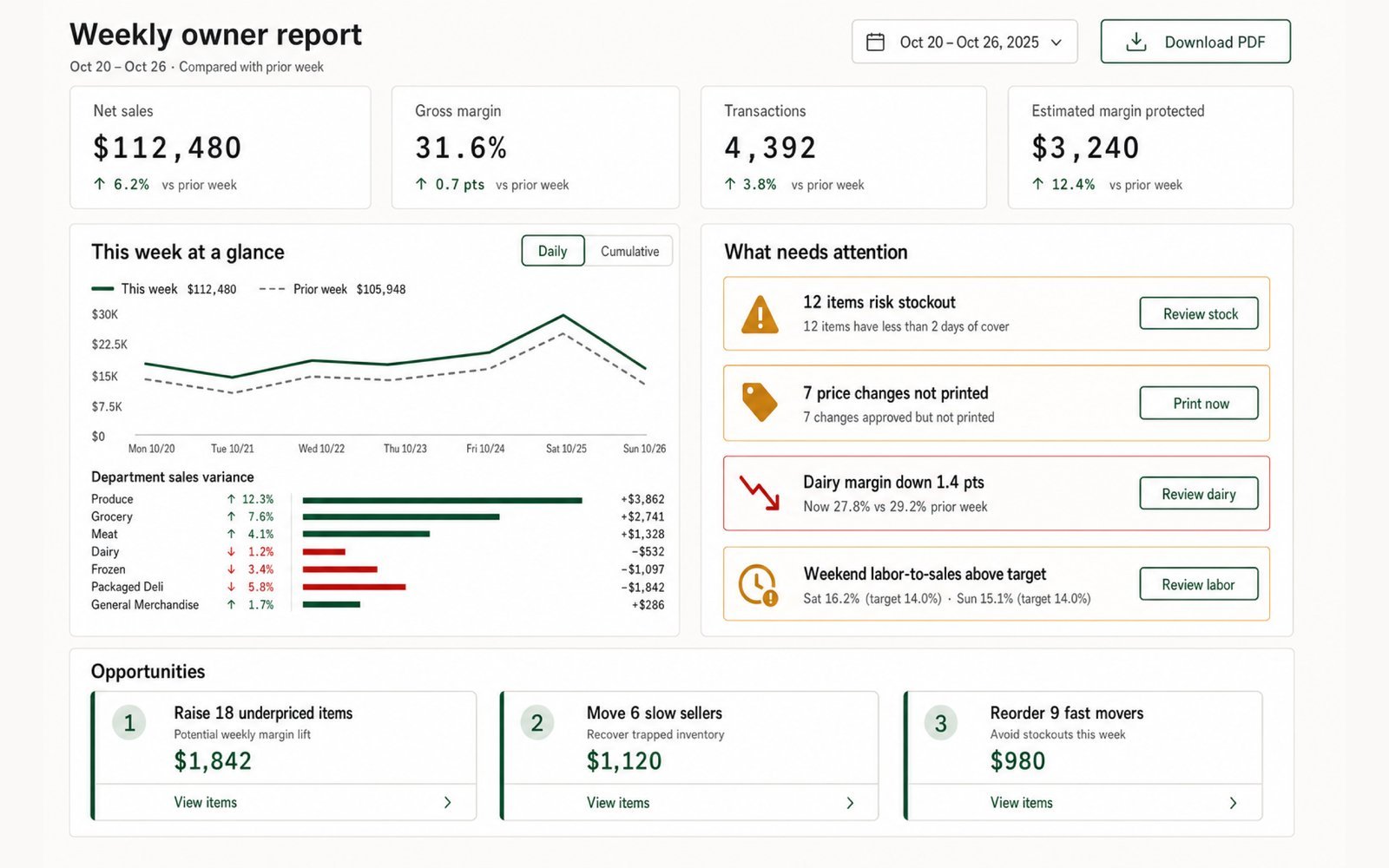Viewport: 1389px width, 868px height.
Task: Click the Review stock button
Action: 1199,313
